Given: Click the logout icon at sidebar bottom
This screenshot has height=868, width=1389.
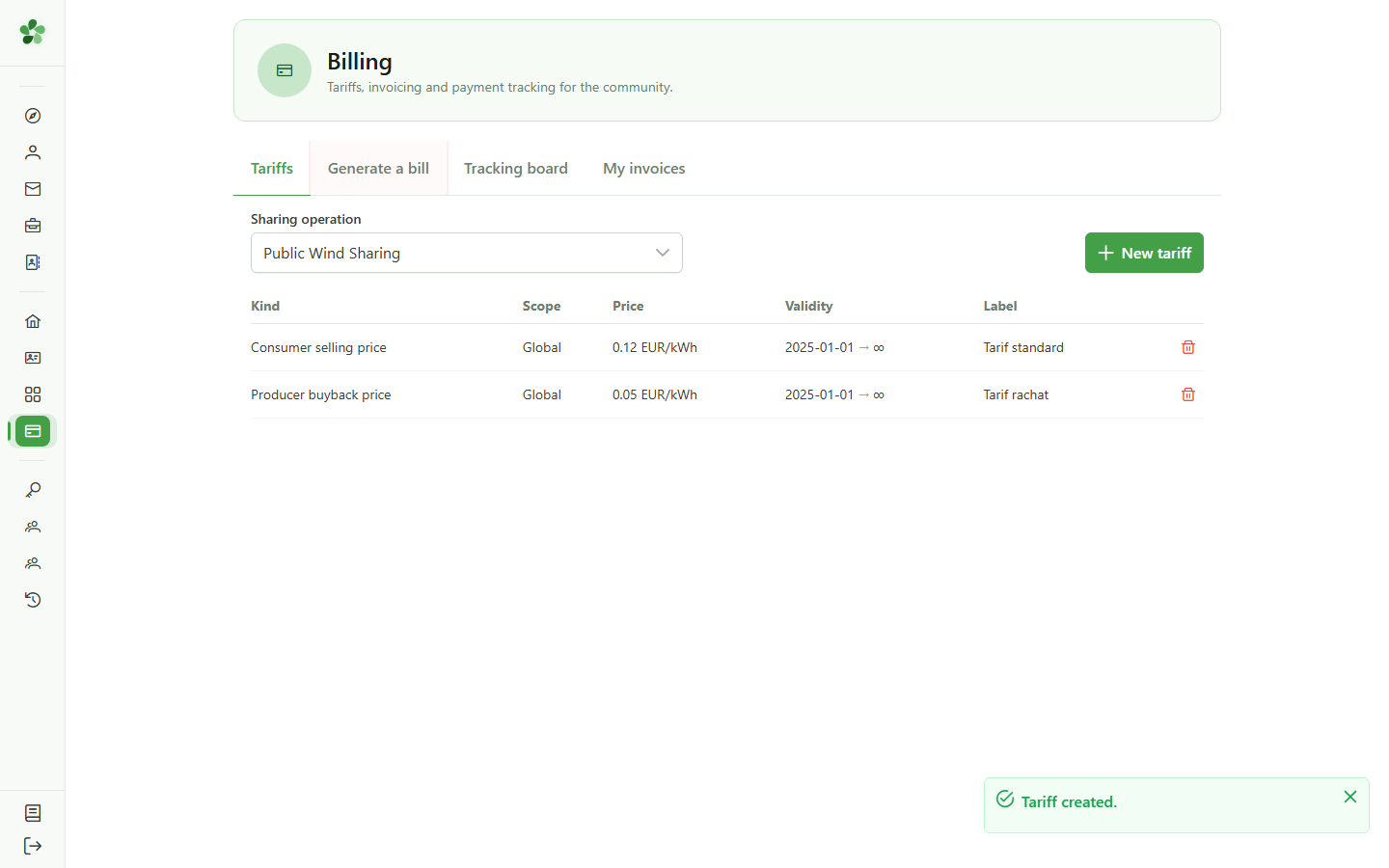Looking at the screenshot, I should click(33, 846).
